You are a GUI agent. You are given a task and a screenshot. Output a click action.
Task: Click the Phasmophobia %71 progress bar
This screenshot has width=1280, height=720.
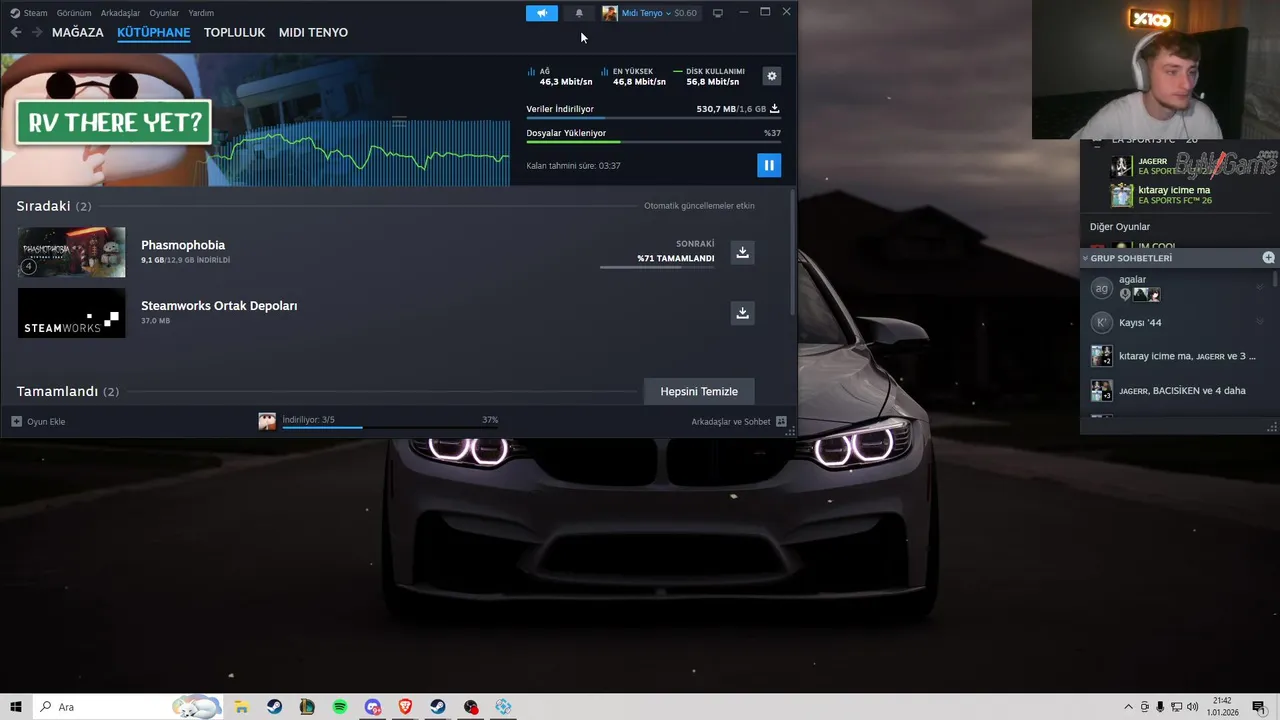(657, 267)
